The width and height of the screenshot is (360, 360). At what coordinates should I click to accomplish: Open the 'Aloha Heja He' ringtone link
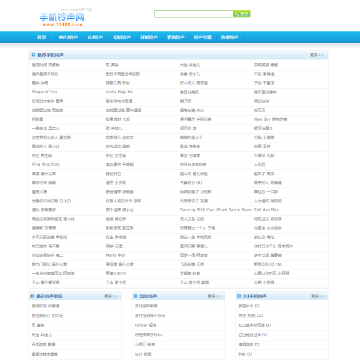point(119,92)
